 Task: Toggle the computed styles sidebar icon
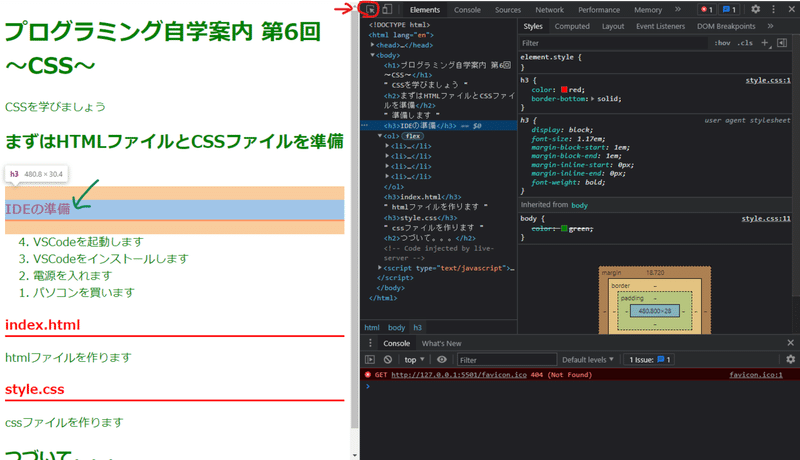pos(782,43)
